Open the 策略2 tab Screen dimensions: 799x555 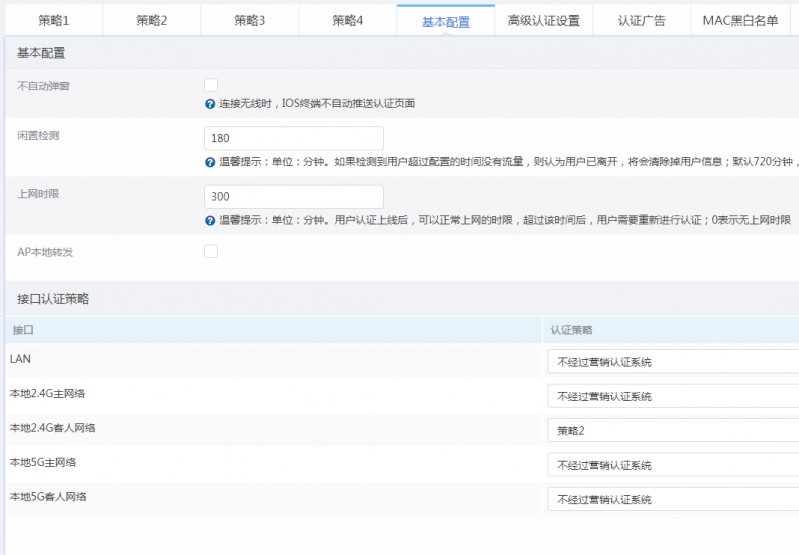coord(152,20)
